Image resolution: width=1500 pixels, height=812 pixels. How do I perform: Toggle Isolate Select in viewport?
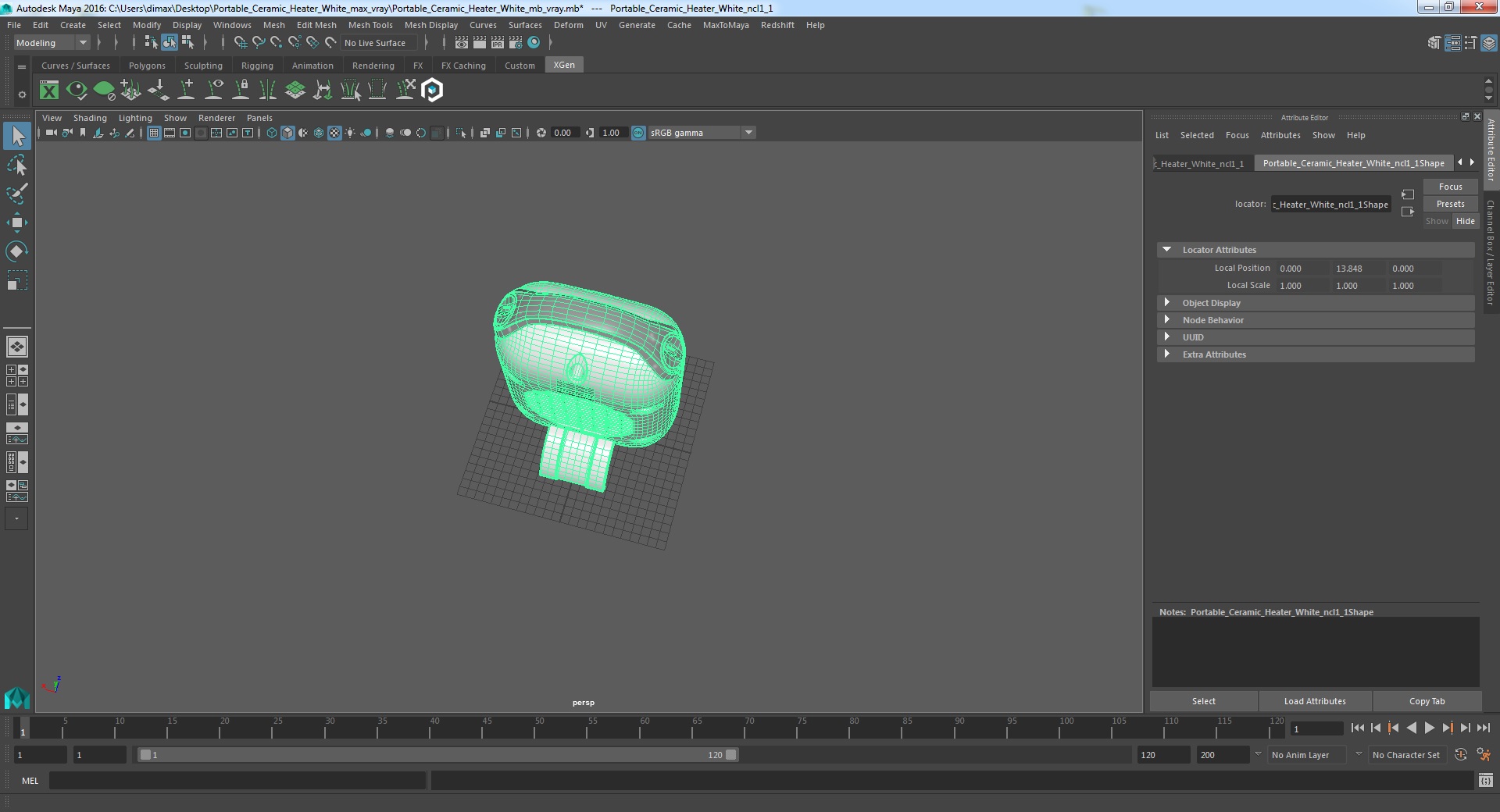[461, 133]
